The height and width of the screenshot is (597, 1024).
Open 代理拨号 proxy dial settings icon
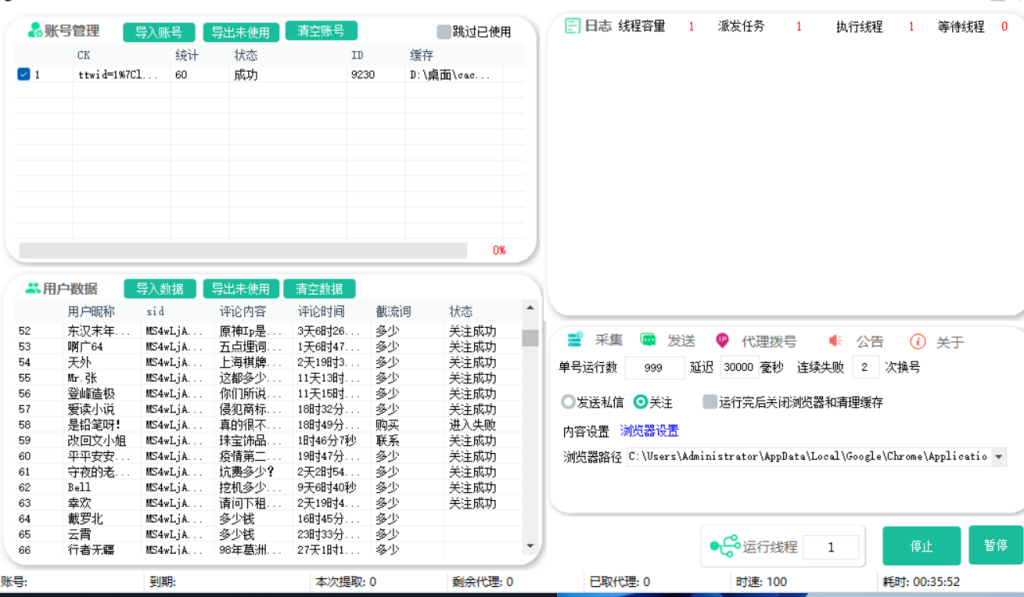[x=722, y=340]
